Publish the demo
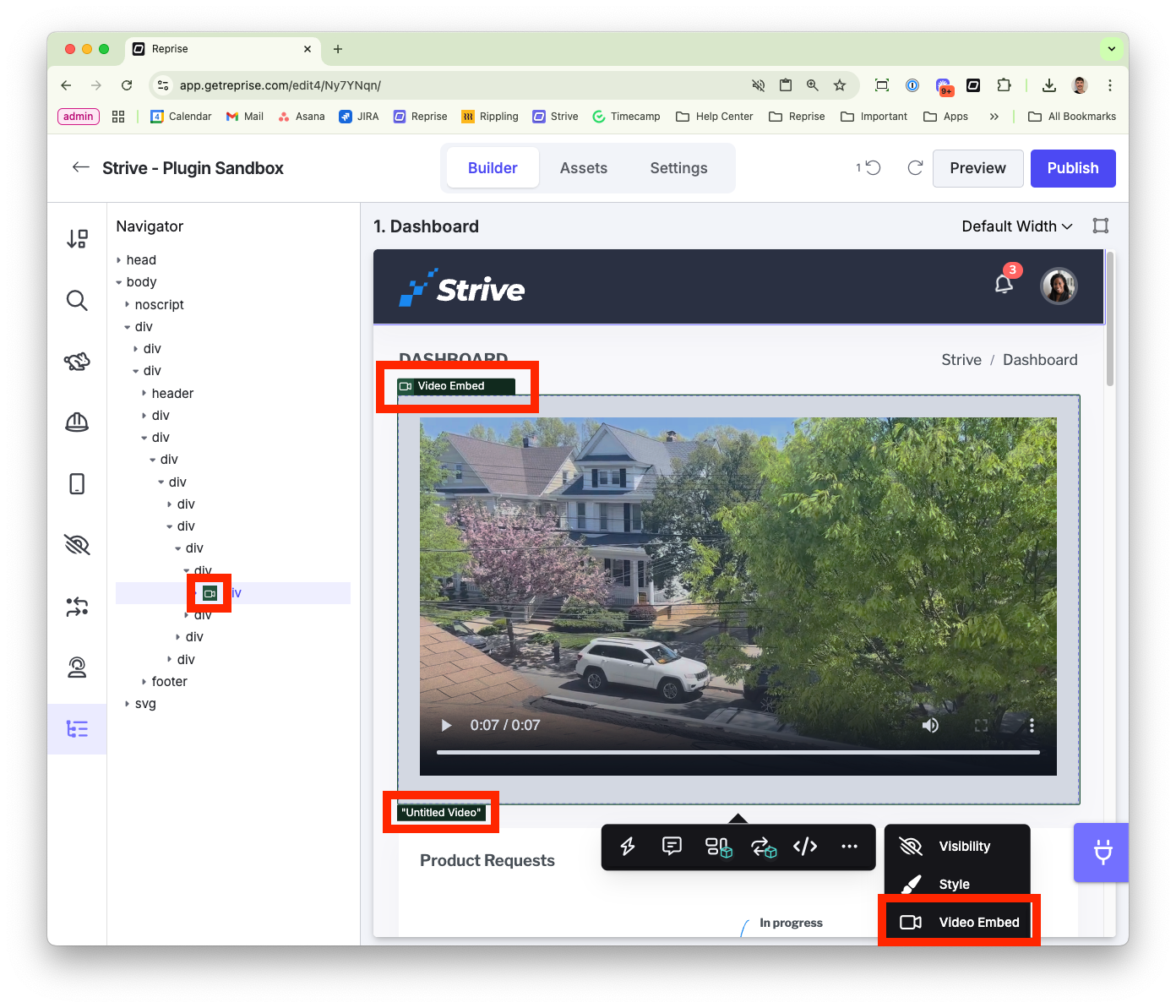 [1073, 168]
